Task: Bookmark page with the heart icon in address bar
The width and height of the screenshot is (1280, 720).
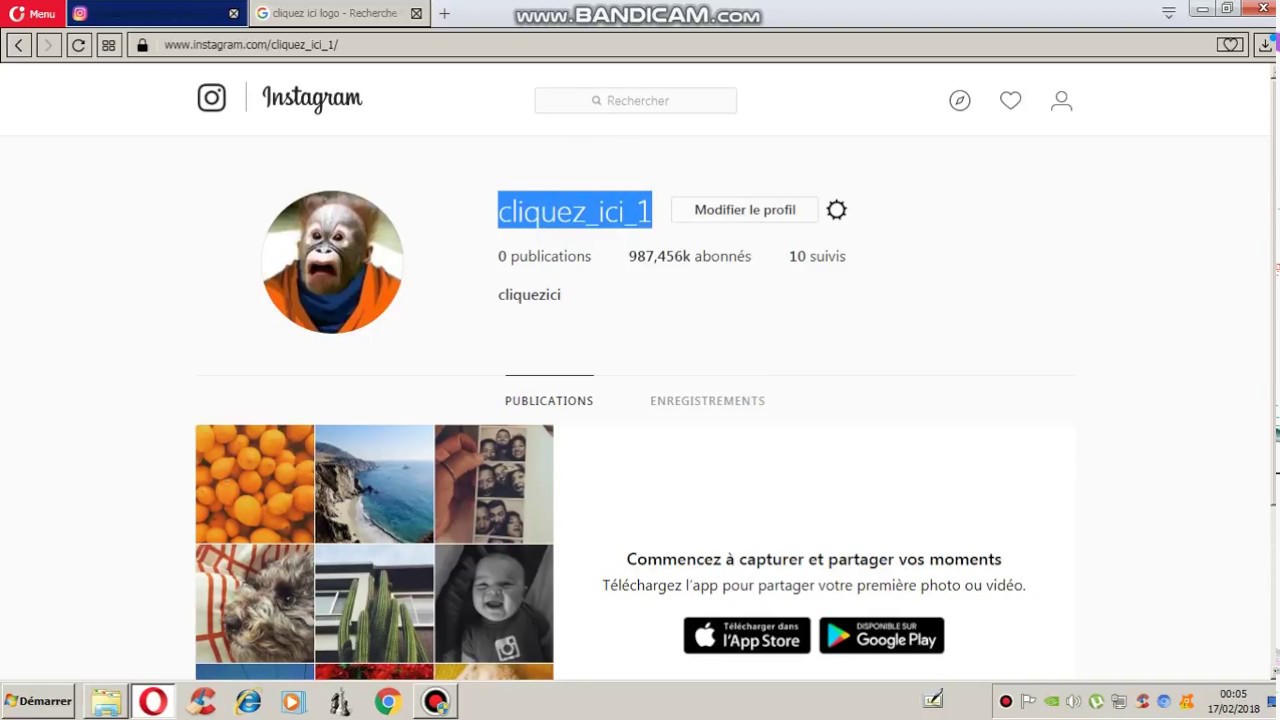Action: point(1230,45)
